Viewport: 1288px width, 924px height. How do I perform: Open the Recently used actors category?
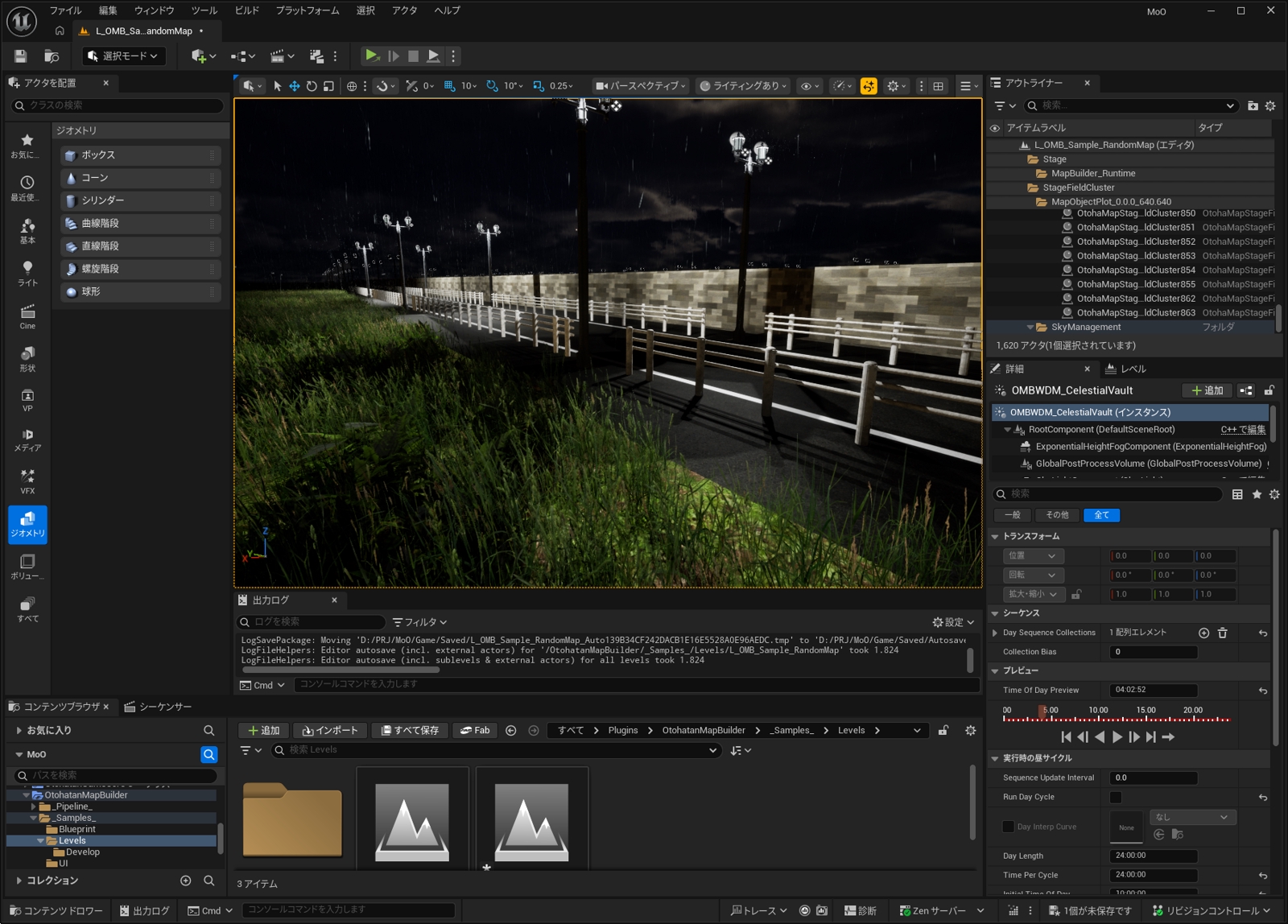pyautogui.click(x=27, y=188)
